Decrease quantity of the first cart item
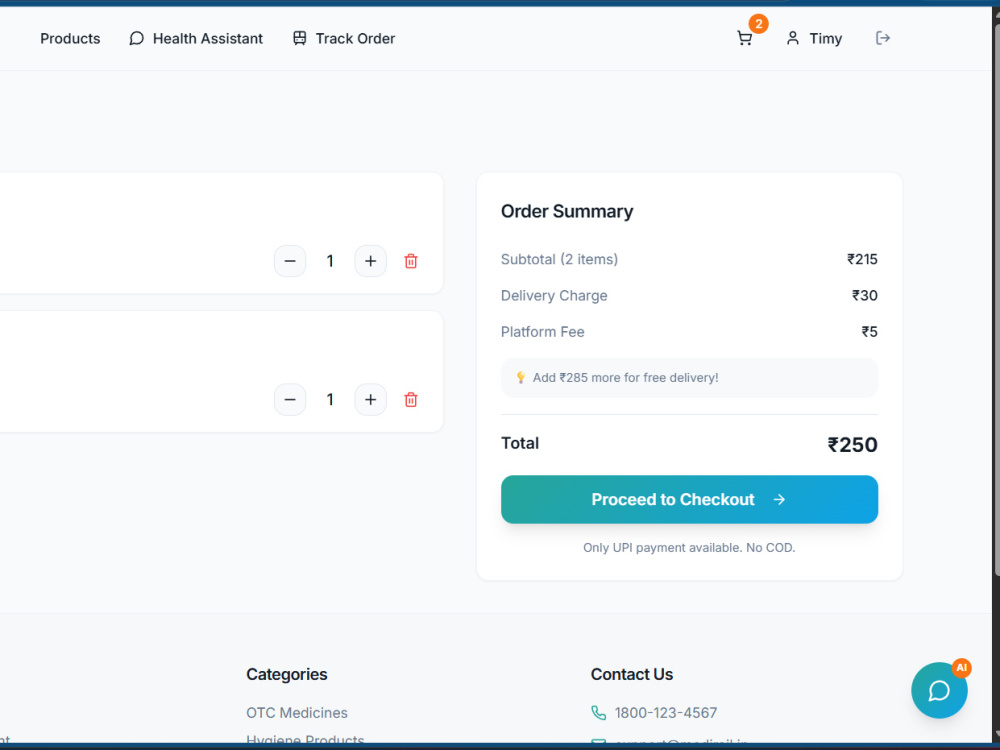The height and width of the screenshot is (750, 1000). [290, 261]
